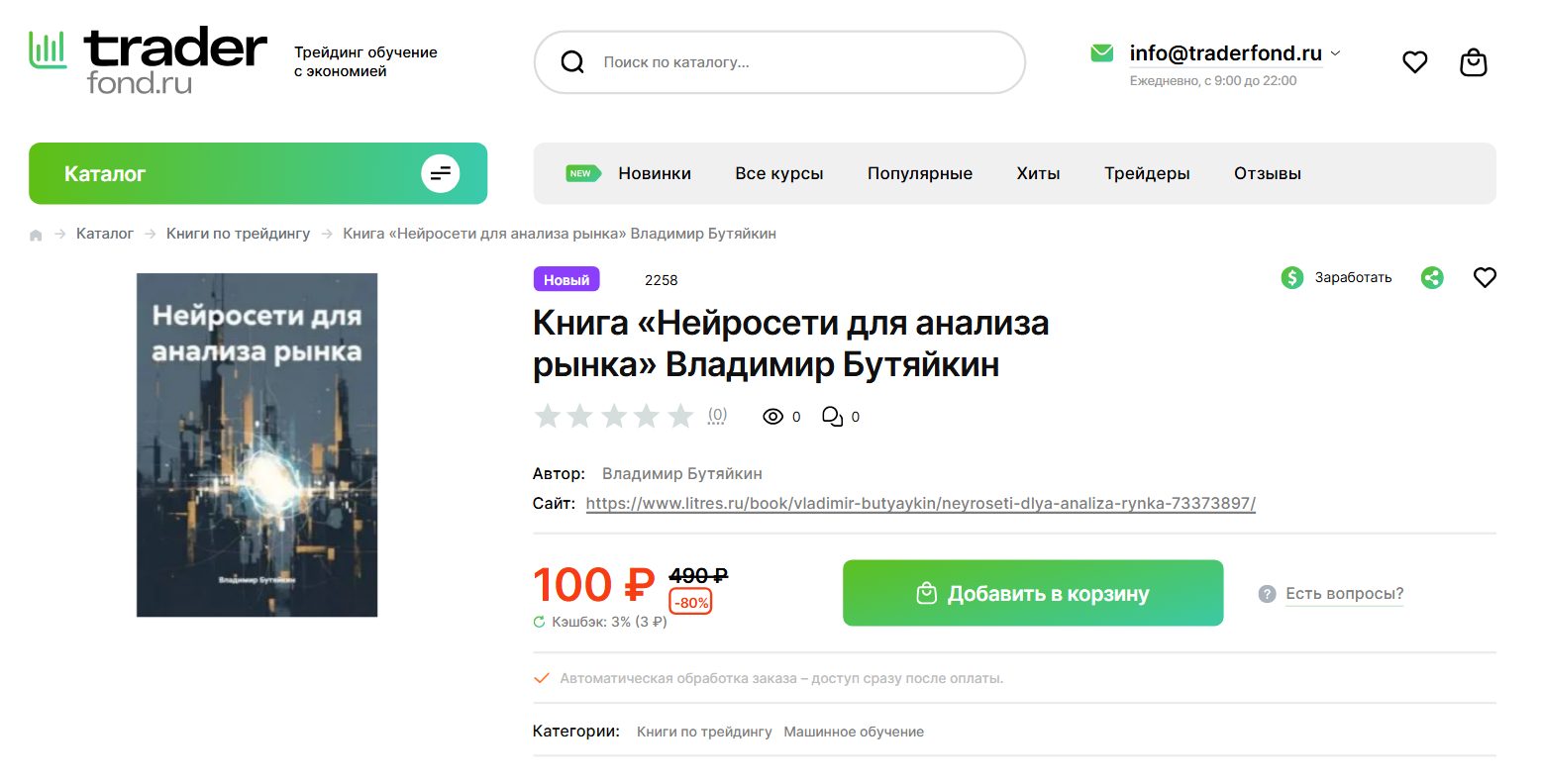Open the Каталог menu
The width and height of the screenshot is (1542, 784).
(x=257, y=173)
